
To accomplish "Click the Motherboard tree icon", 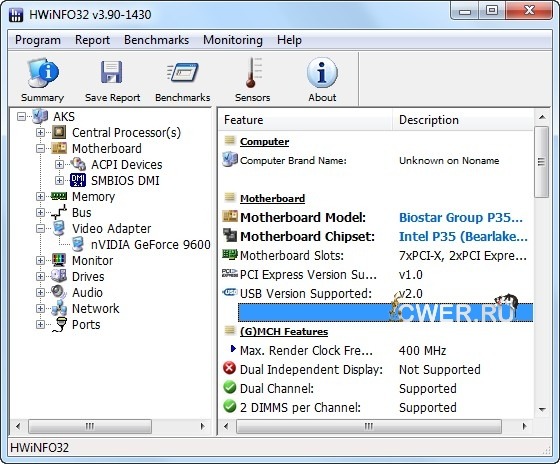I will tap(59, 148).
